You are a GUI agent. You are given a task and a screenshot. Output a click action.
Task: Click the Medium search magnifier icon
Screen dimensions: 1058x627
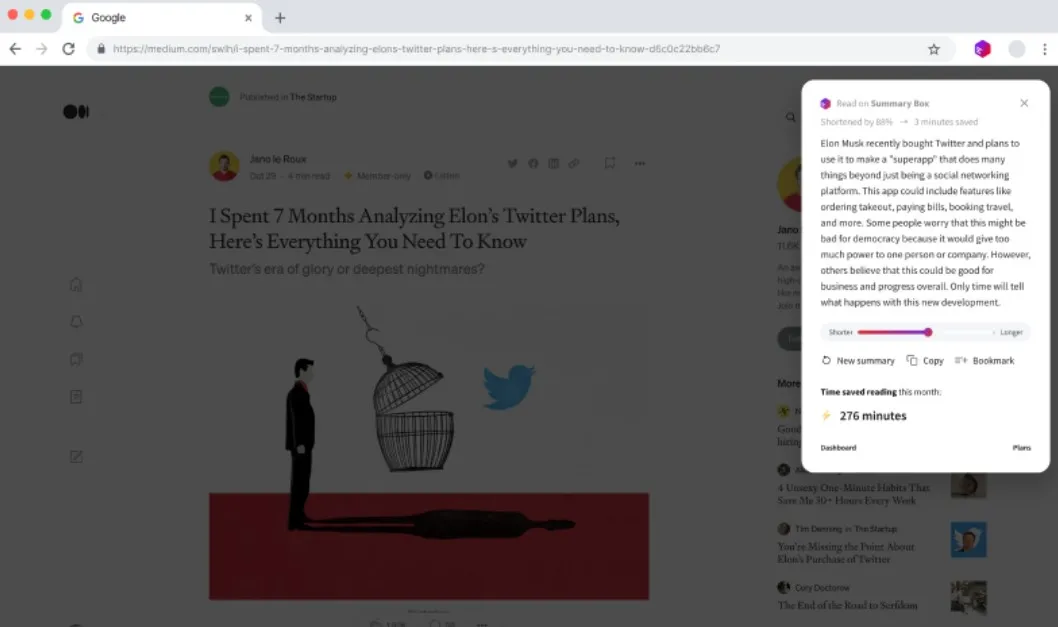pos(790,117)
